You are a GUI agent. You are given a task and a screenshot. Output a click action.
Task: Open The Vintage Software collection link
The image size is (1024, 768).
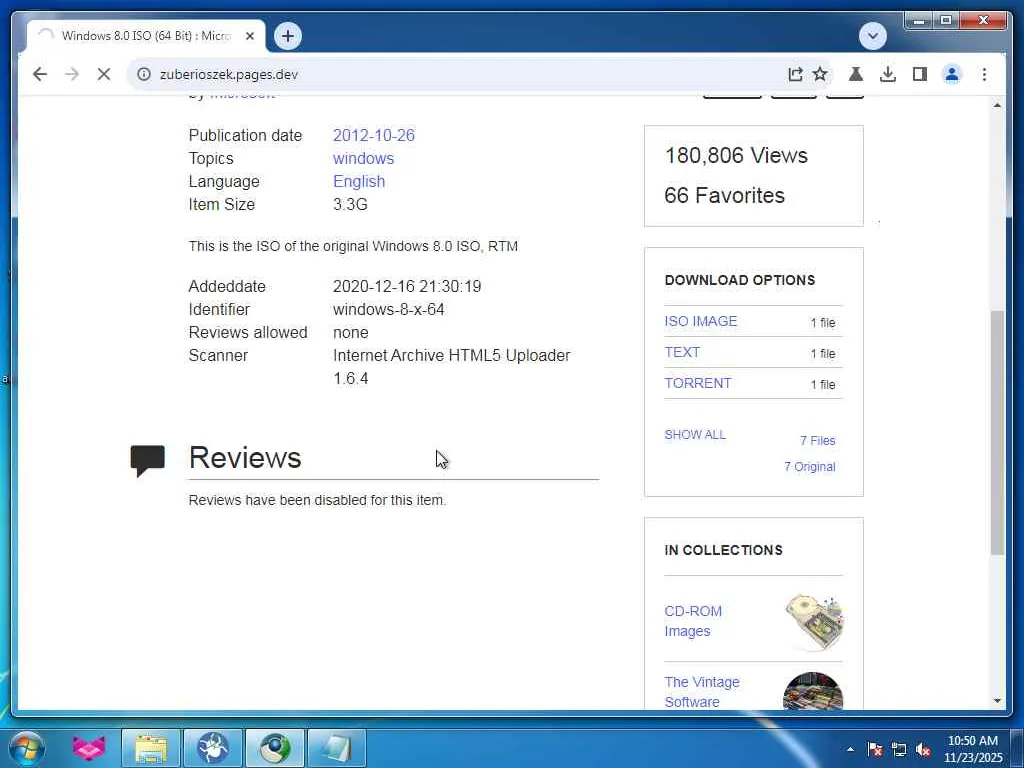(702, 692)
